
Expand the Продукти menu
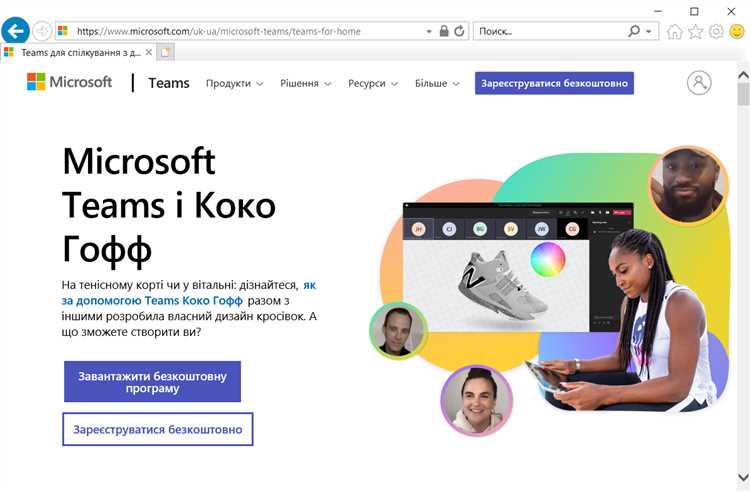pyautogui.click(x=234, y=83)
